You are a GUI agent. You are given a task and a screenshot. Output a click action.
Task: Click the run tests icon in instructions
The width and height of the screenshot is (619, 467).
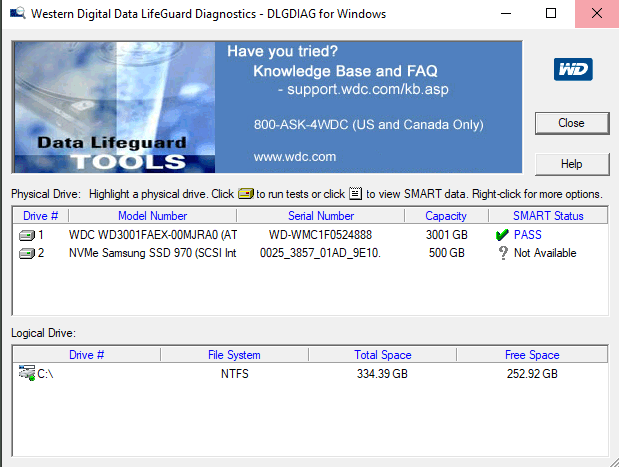pyautogui.click(x=246, y=194)
